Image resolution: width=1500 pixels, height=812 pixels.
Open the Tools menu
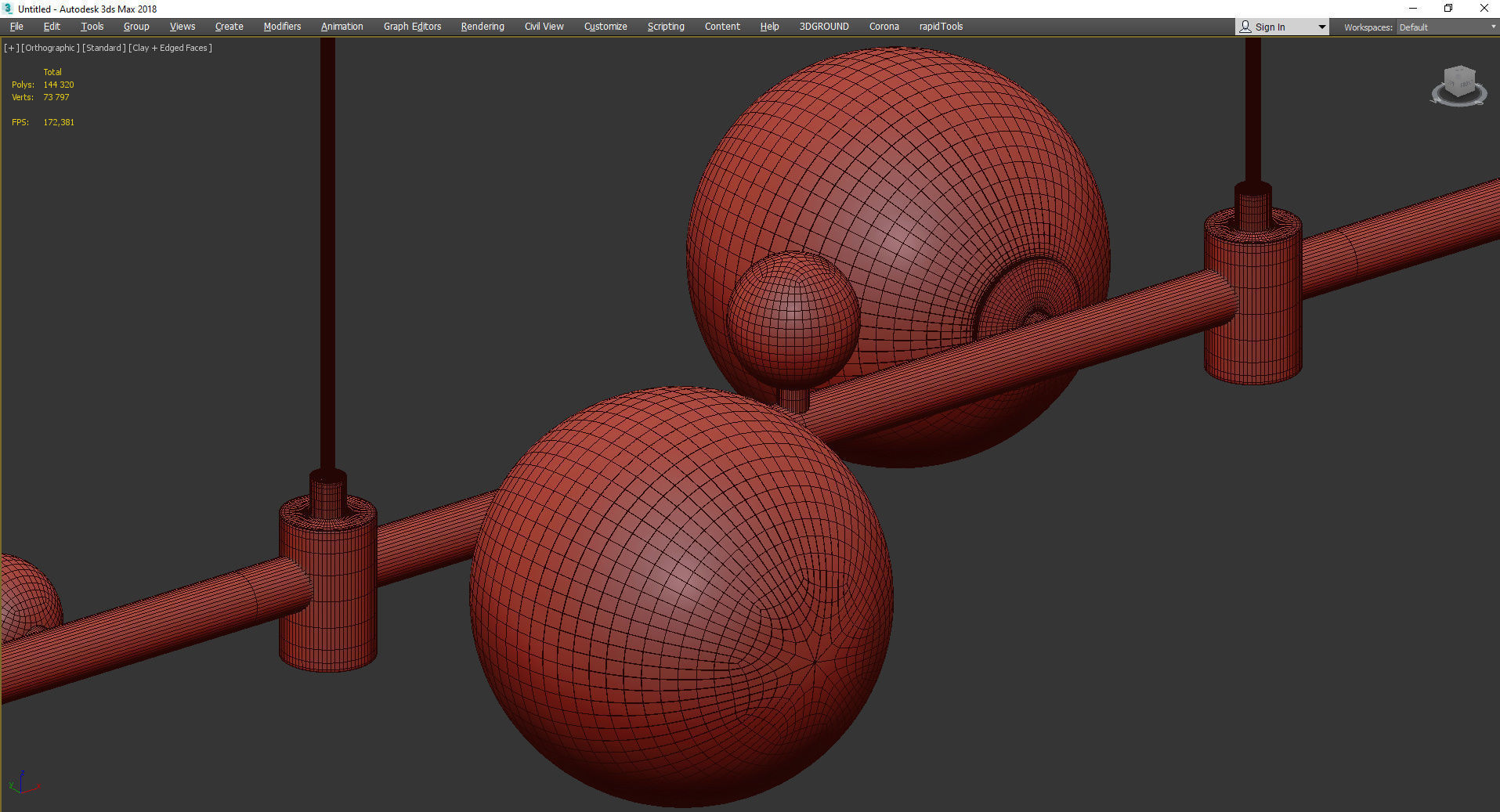92,27
